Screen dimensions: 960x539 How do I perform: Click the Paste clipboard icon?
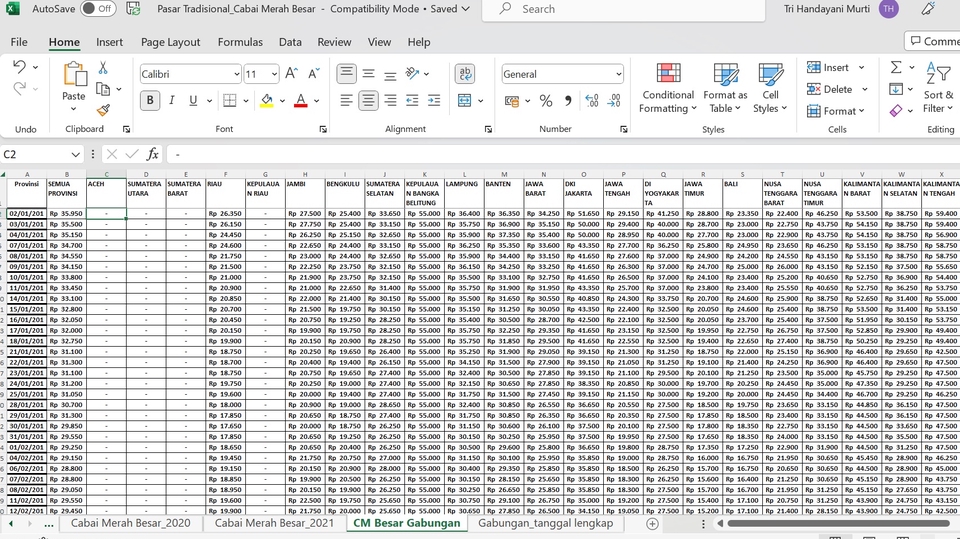pos(75,75)
